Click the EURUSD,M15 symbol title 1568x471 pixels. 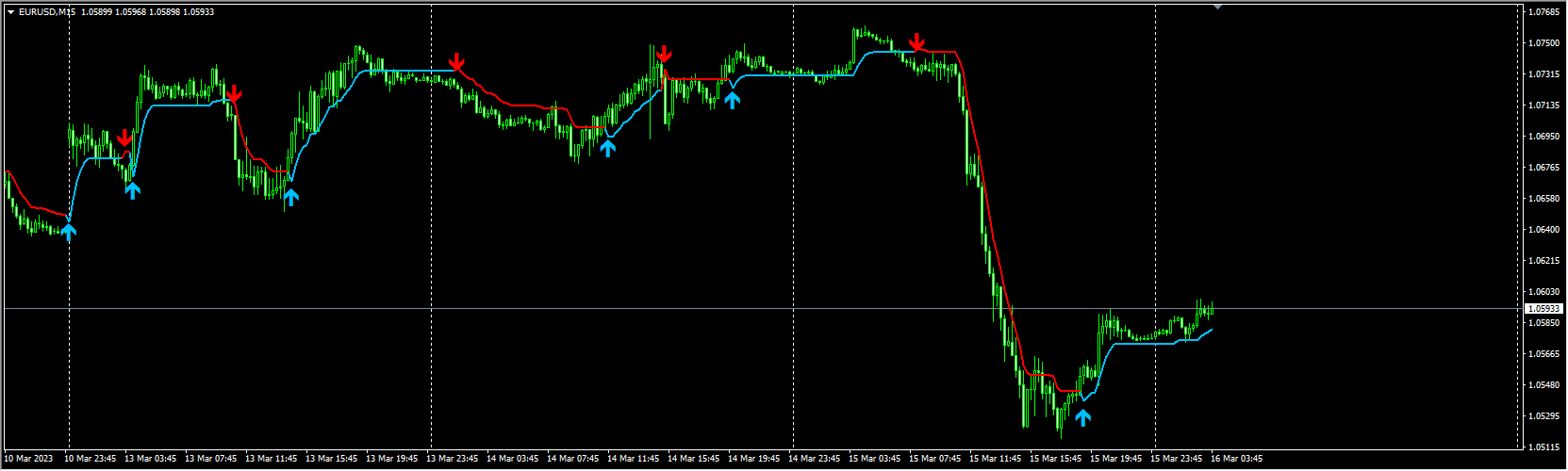pos(47,12)
